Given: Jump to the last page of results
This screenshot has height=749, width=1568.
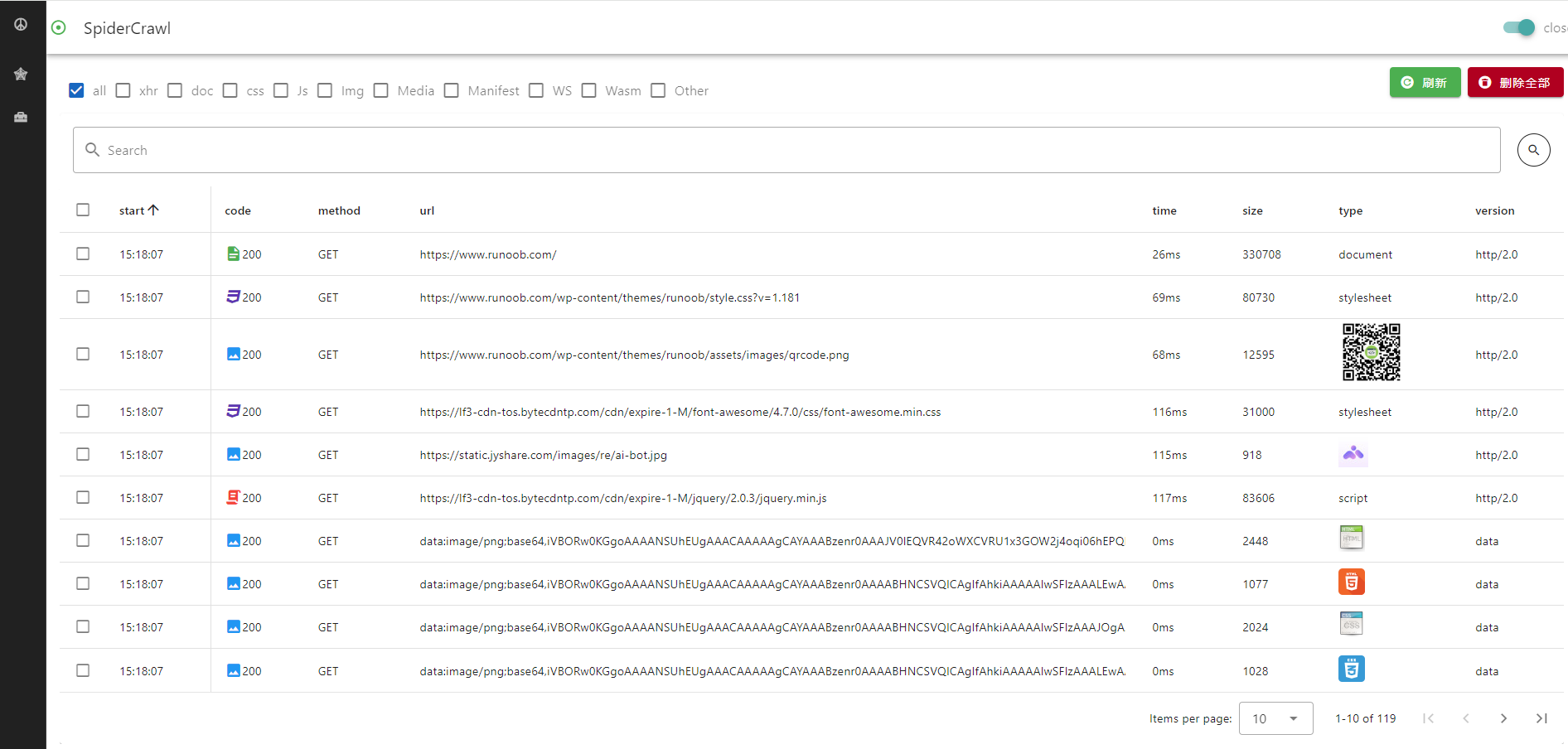Looking at the screenshot, I should coord(1541,718).
